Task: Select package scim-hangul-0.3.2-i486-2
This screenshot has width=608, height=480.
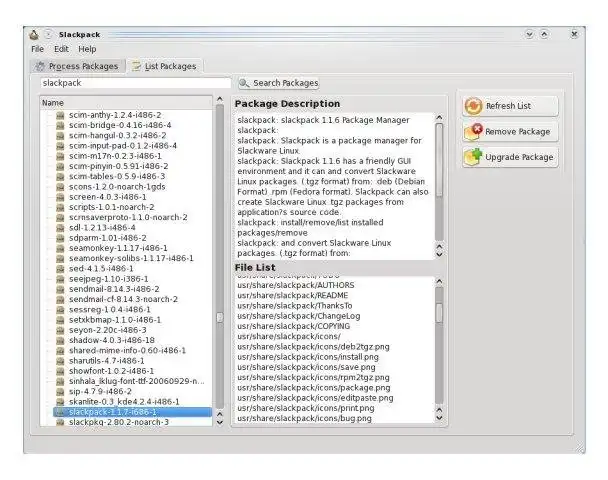Action: point(117,135)
